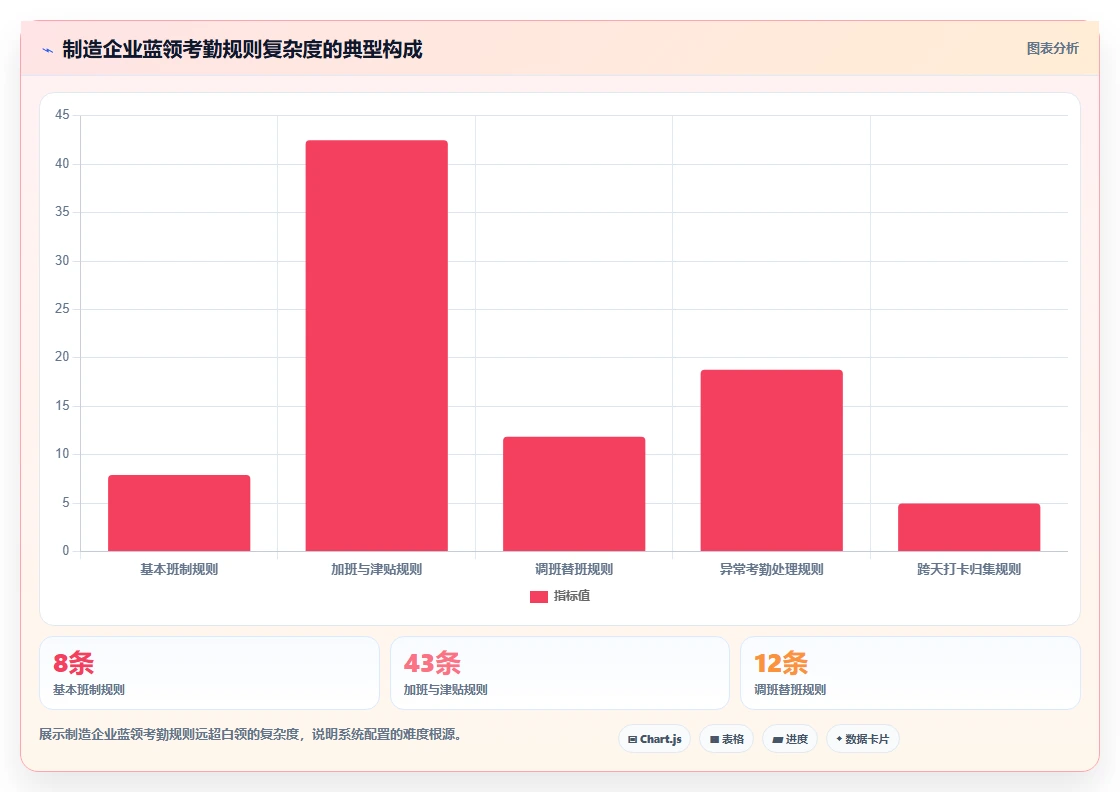Click the 图表分析 label in header

click(1052, 49)
